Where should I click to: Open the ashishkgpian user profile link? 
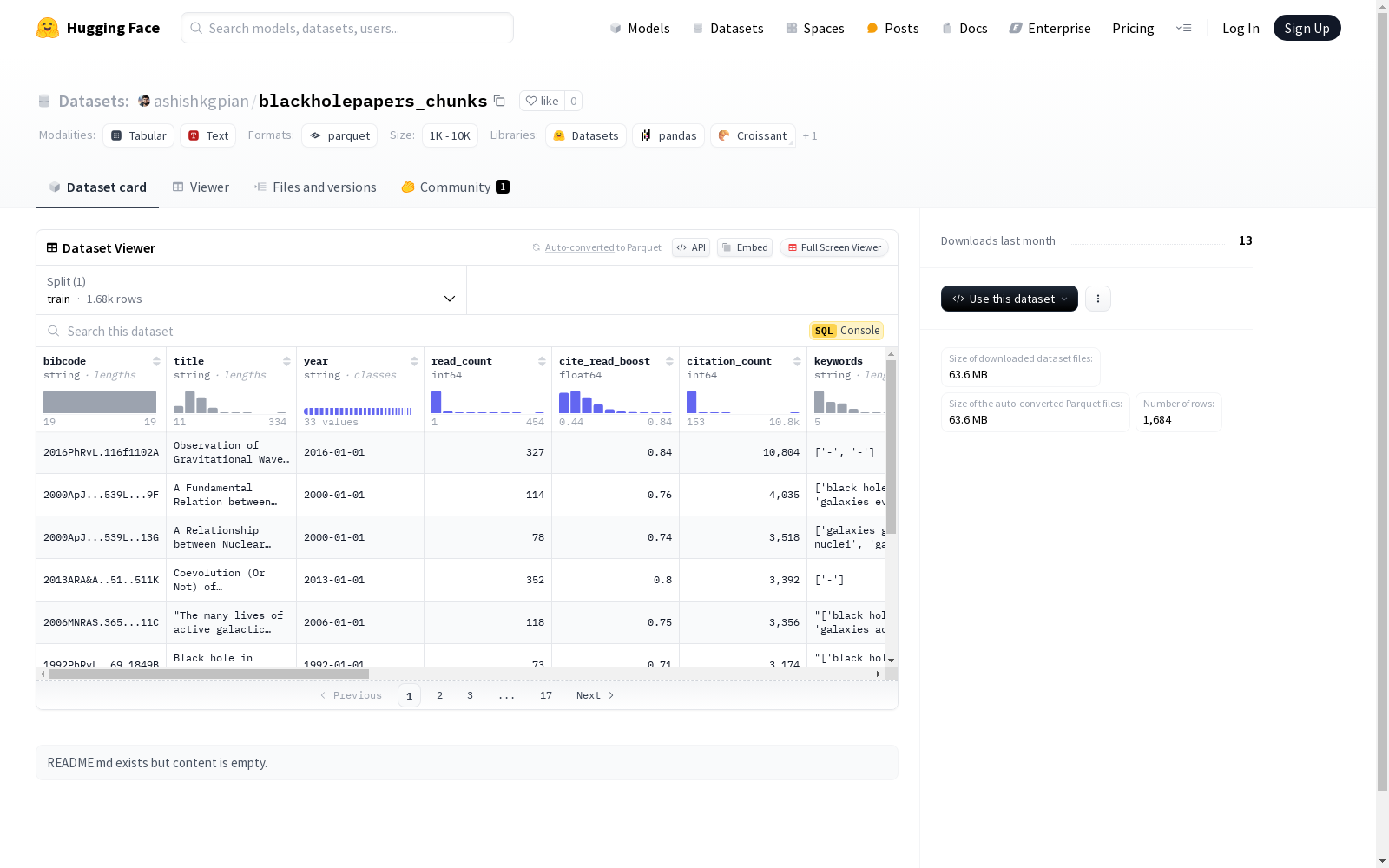201,101
